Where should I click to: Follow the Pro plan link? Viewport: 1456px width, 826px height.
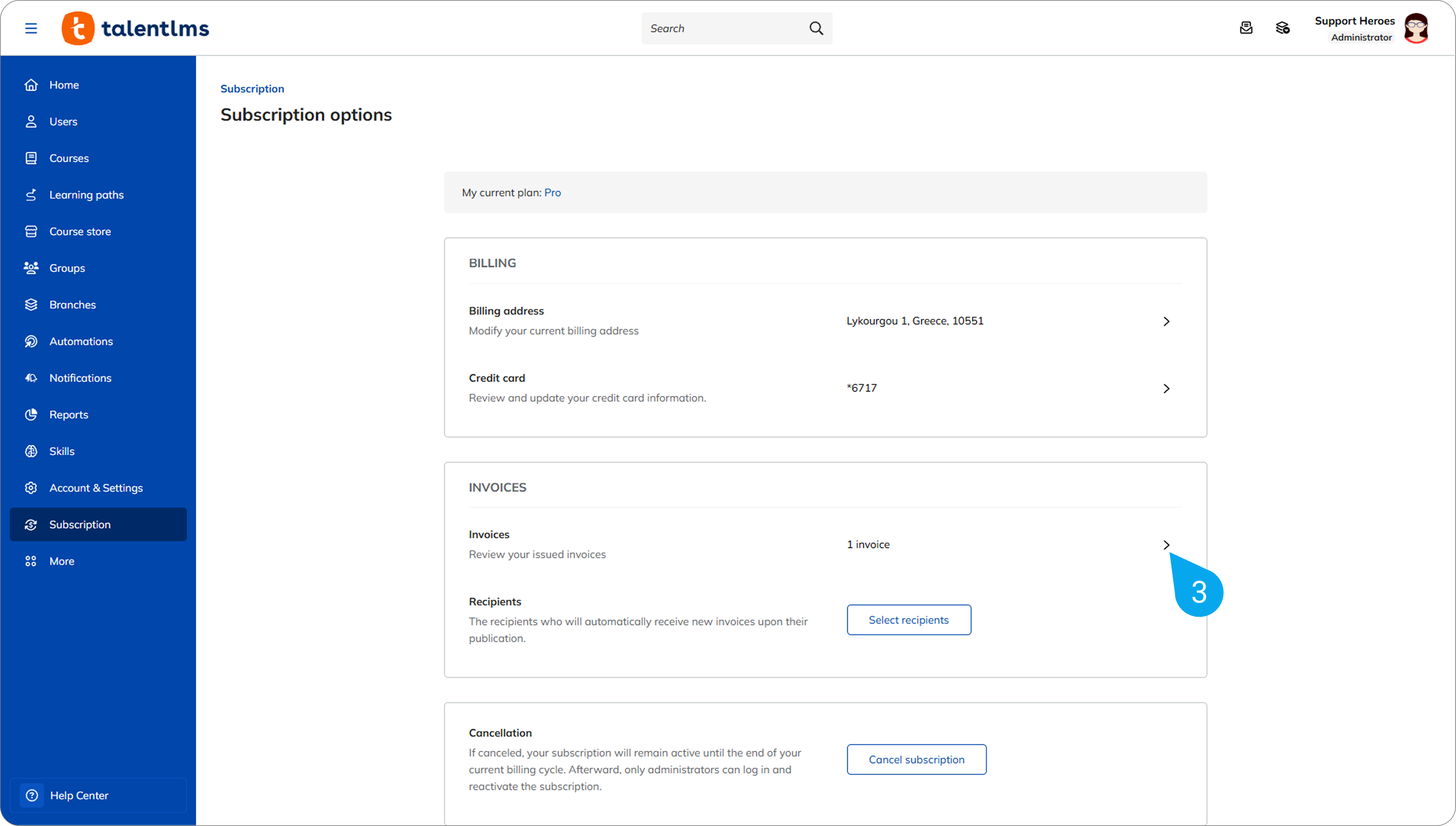click(553, 192)
